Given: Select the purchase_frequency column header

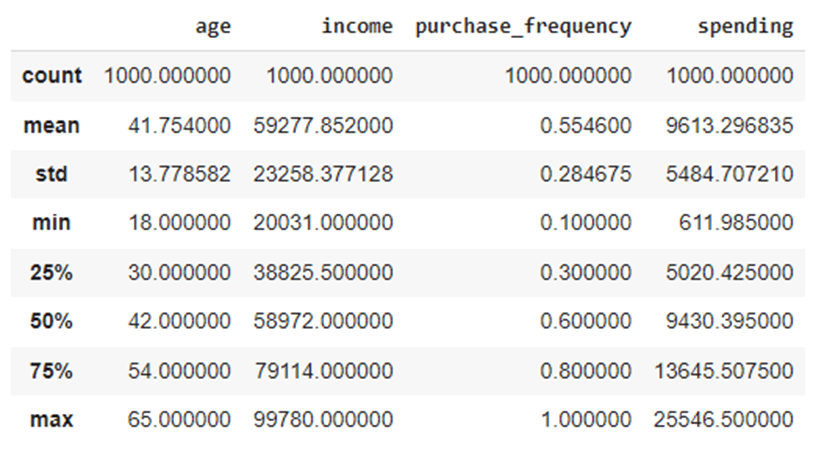Looking at the screenshot, I should tap(523, 27).
